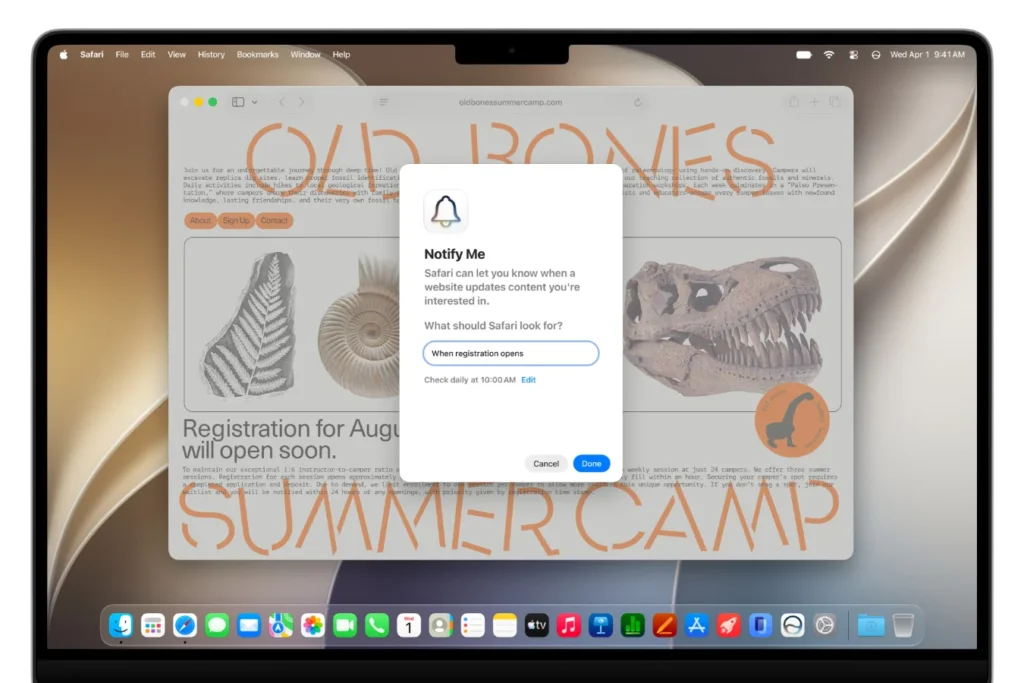1024x683 pixels.
Task: Click the About button on the webpage
Action: click(200, 221)
